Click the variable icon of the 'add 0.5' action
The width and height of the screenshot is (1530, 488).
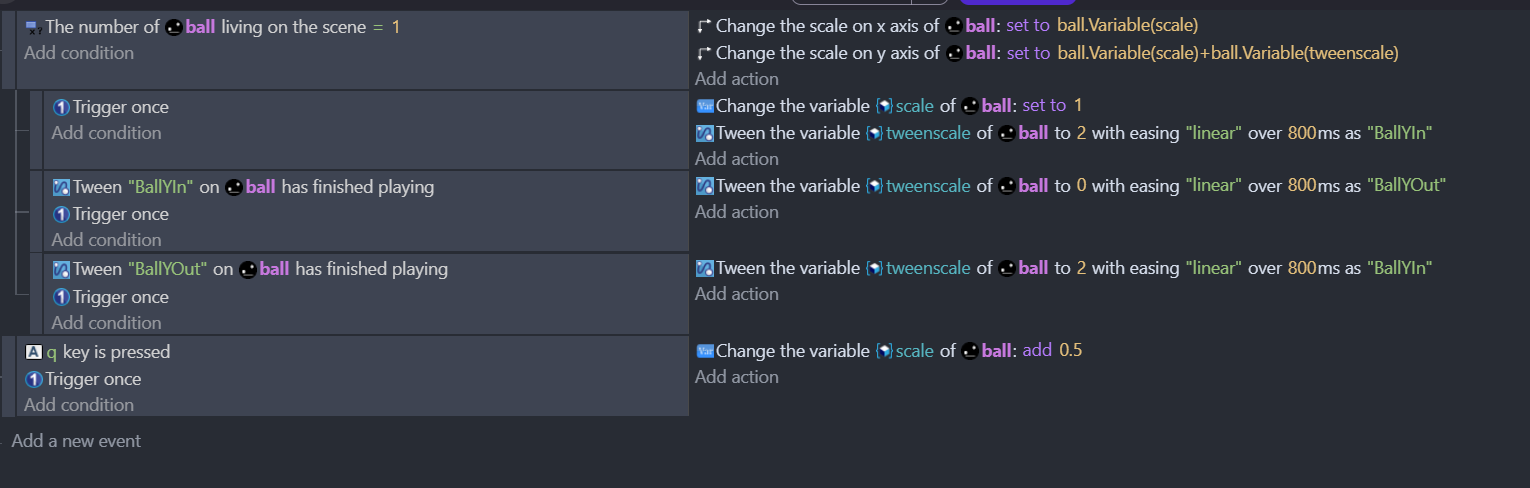[x=704, y=351]
